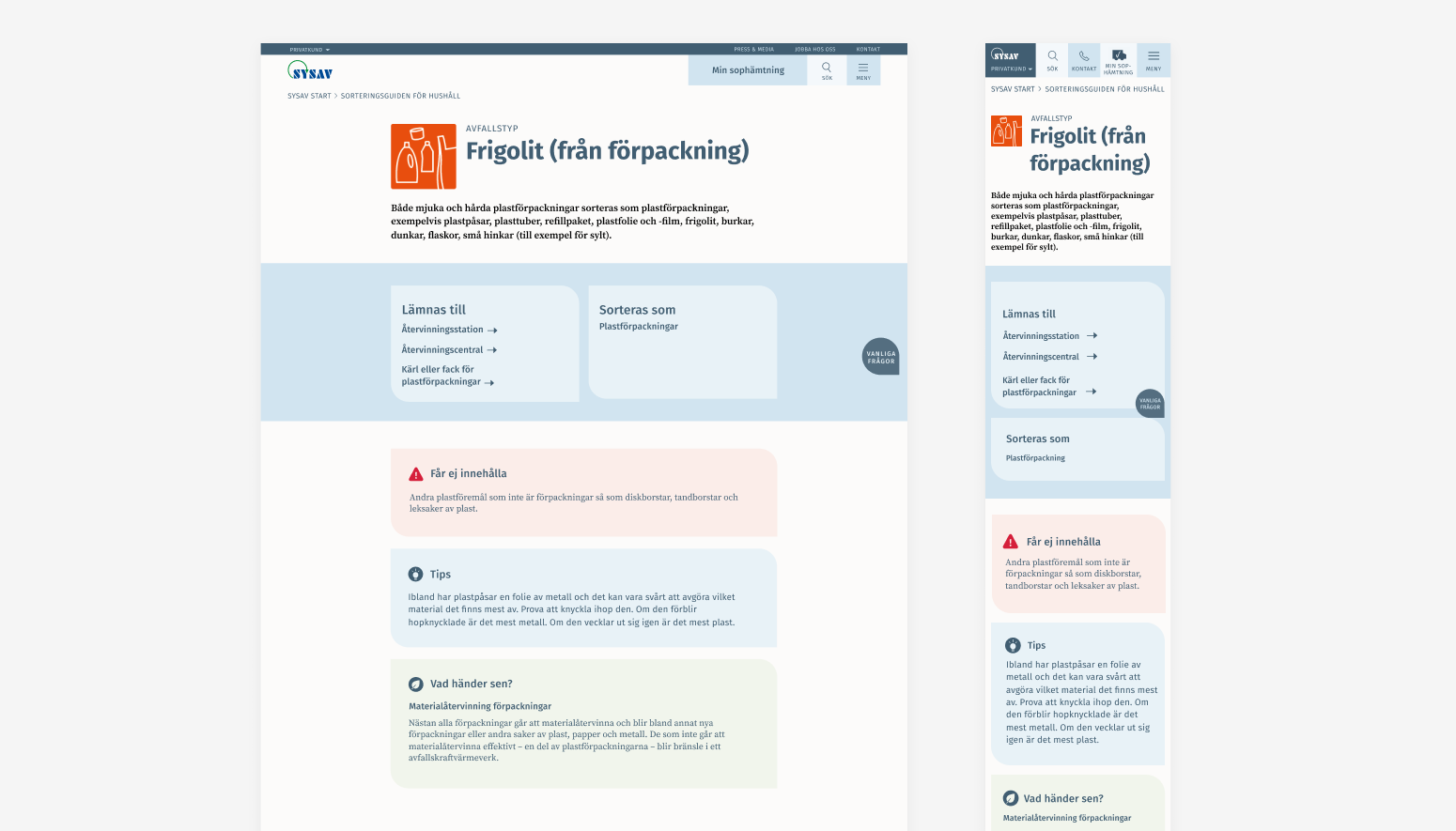Click the search icon in the desktop header

point(827,69)
